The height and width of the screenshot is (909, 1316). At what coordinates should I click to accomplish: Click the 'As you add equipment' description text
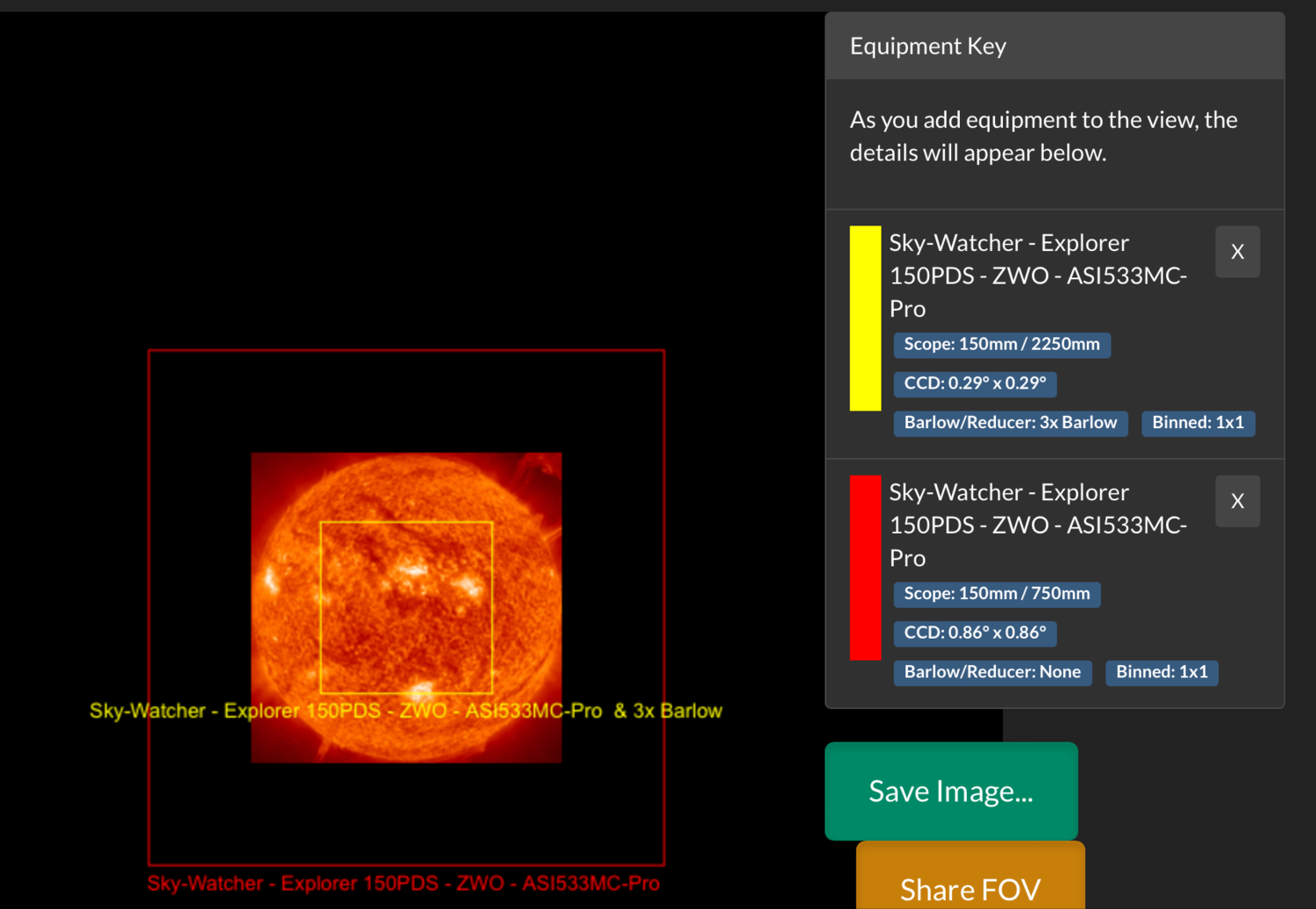(x=1044, y=136)
